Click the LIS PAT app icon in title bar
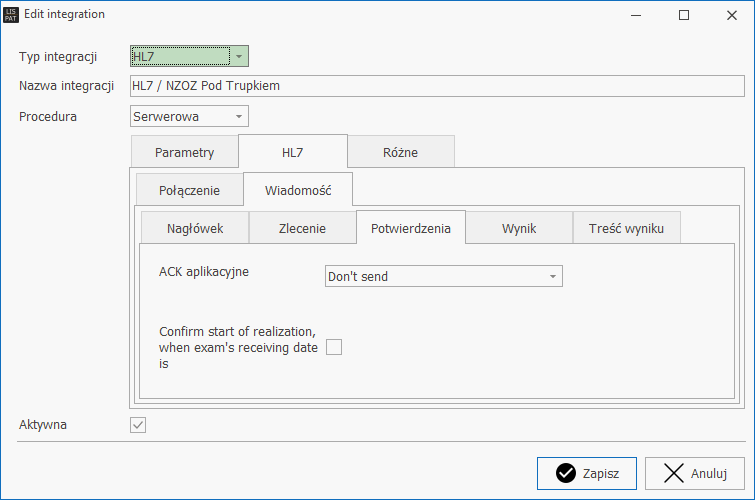This screenshot has width=755, height=500. tap(12, 15)
